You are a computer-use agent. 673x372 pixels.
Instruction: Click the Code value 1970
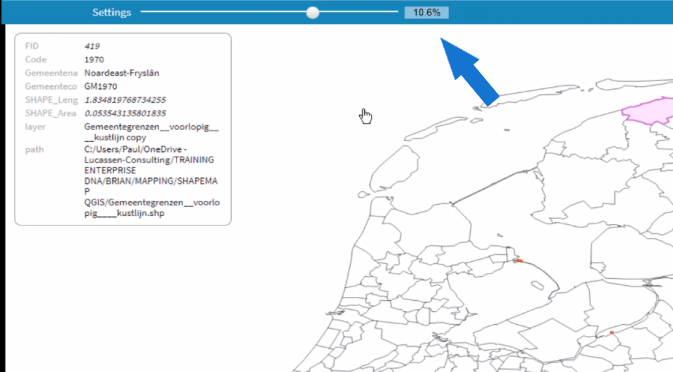click(94, 59)
